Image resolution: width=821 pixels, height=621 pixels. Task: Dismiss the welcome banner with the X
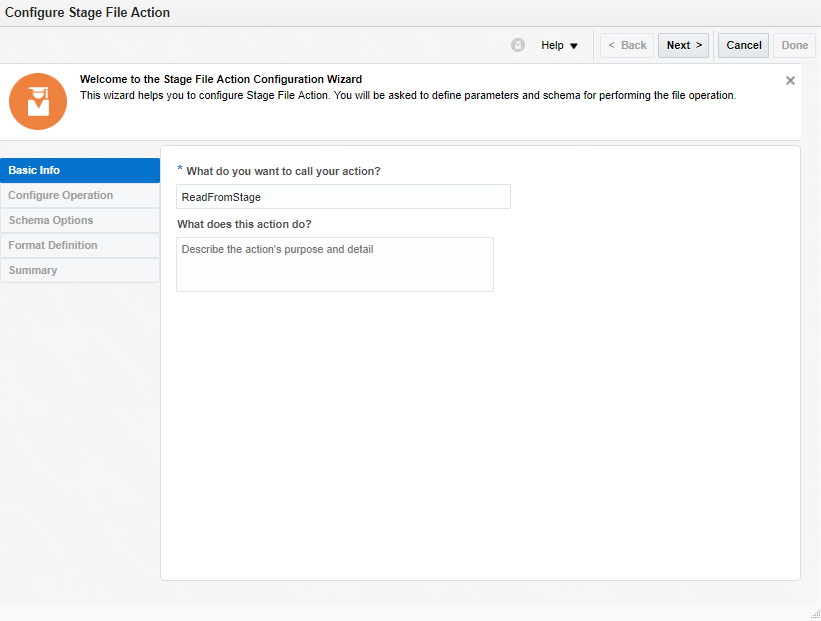tap(790, 80)
